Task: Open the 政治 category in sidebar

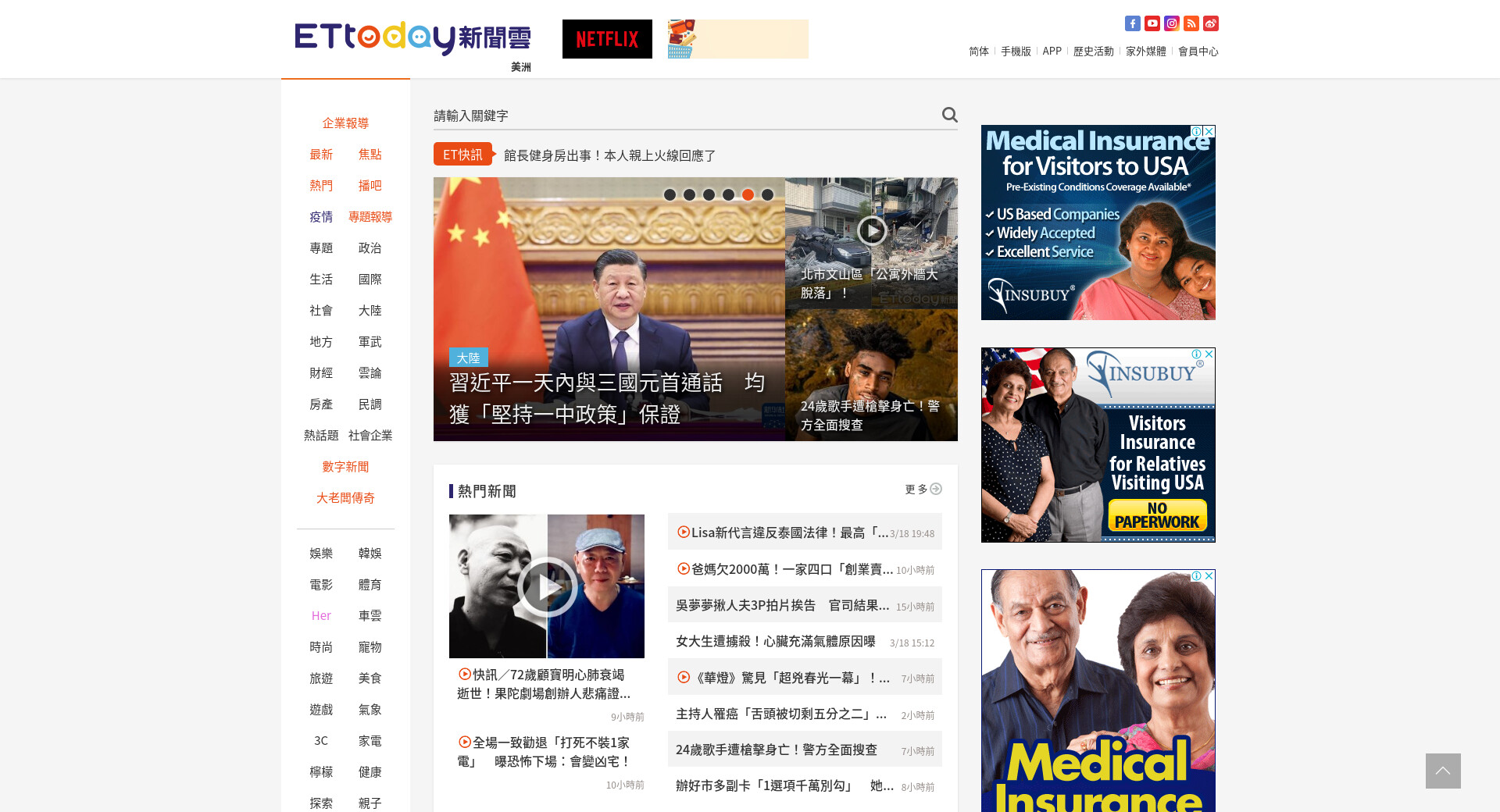Action: 370,248
